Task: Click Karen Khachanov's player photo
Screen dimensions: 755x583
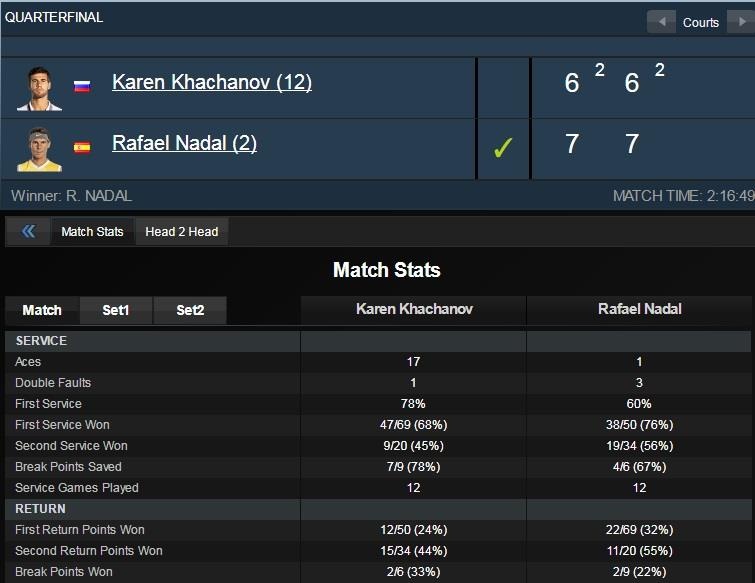Action: click(x=39, y=88)
